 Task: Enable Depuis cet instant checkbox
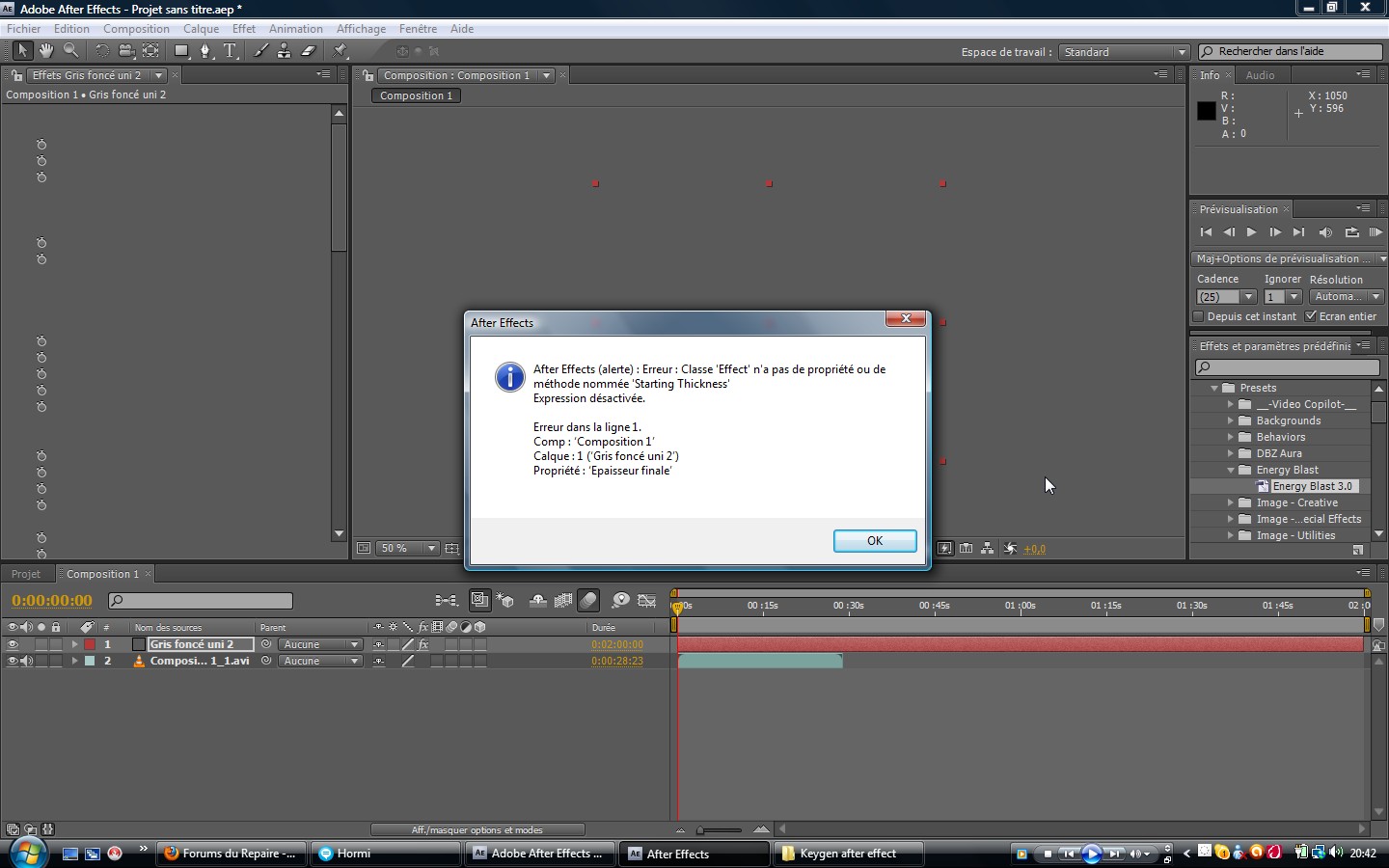[x=1198, y=316]
